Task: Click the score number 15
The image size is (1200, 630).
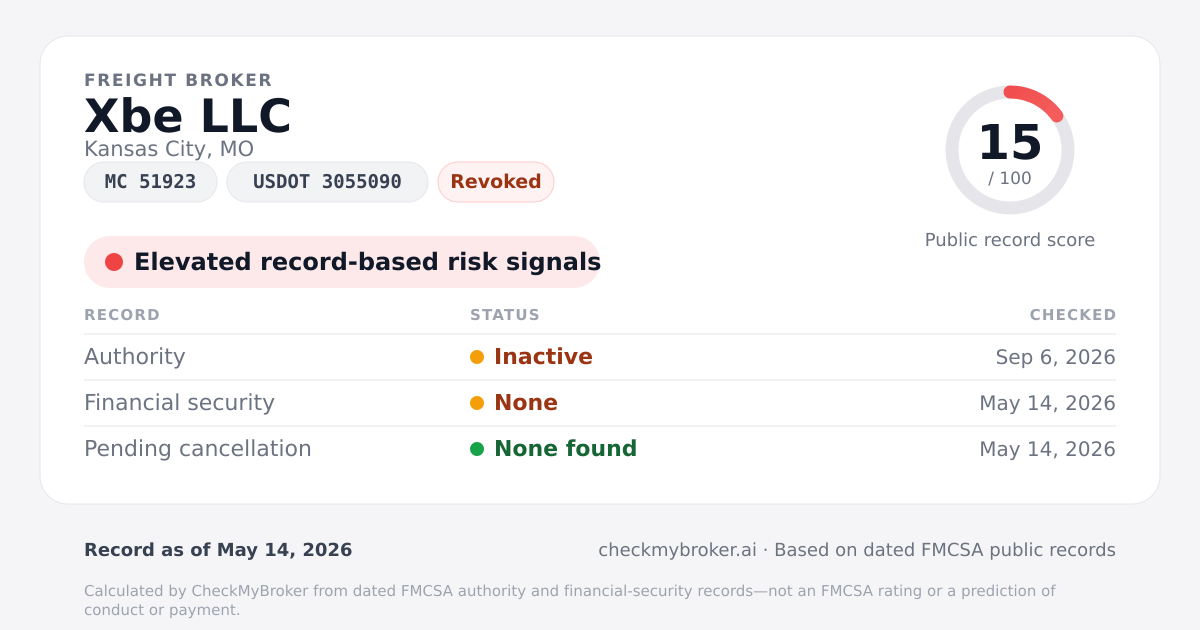Action: [x=1010, y=142]
